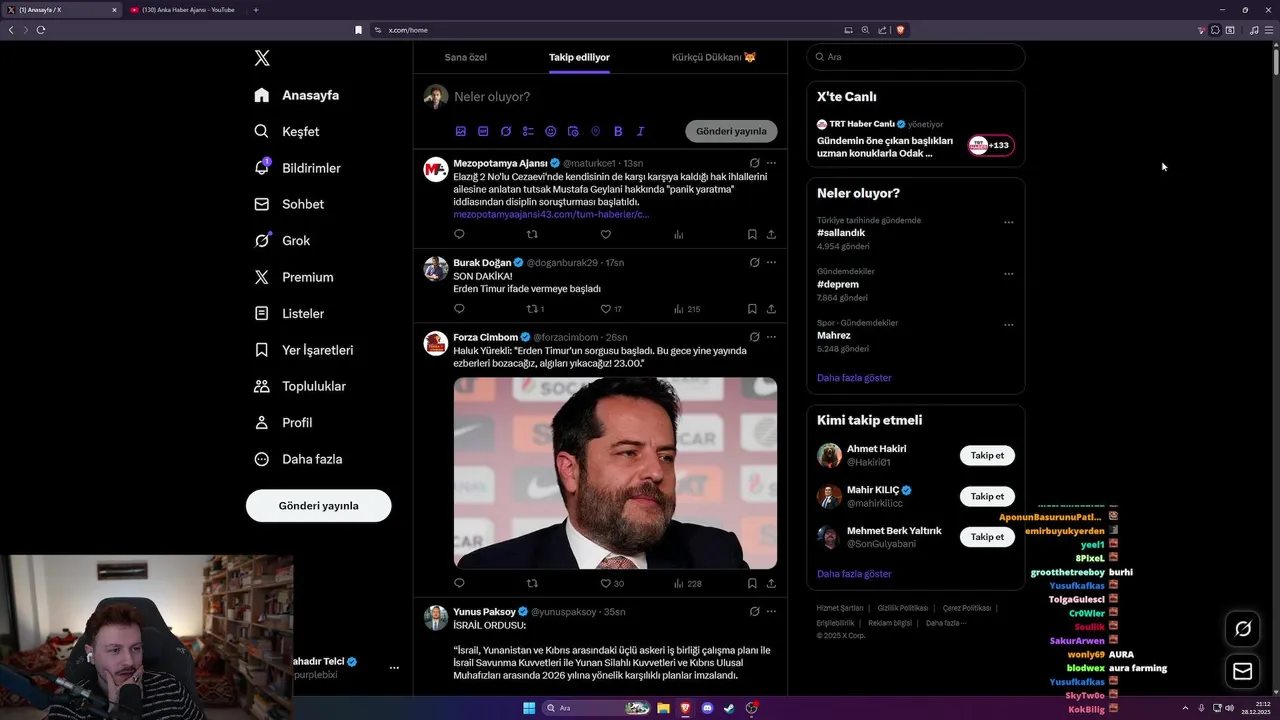Image resolution: width=1280 pixels, height=720 pixels.
Task: Bookmark this page in the address bar
Action: [x=358, y=30]
